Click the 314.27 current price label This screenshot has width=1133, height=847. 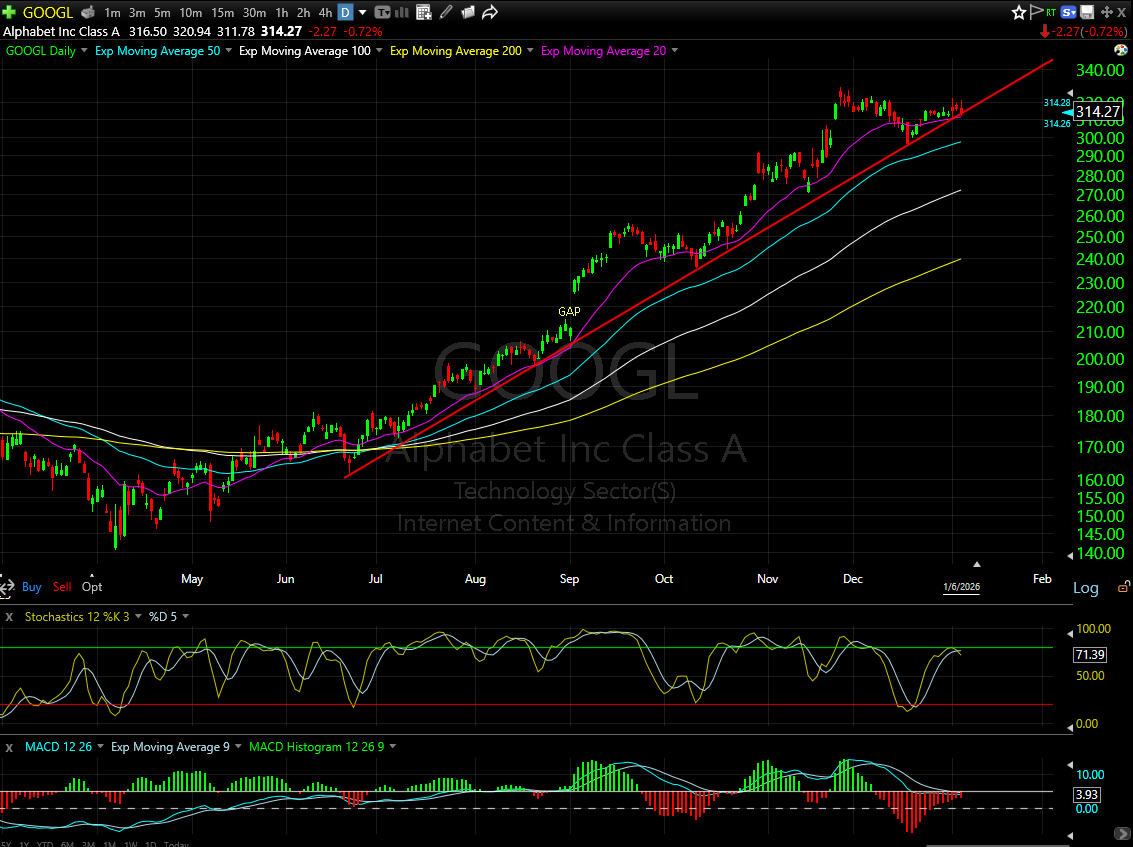[1098, 111]
